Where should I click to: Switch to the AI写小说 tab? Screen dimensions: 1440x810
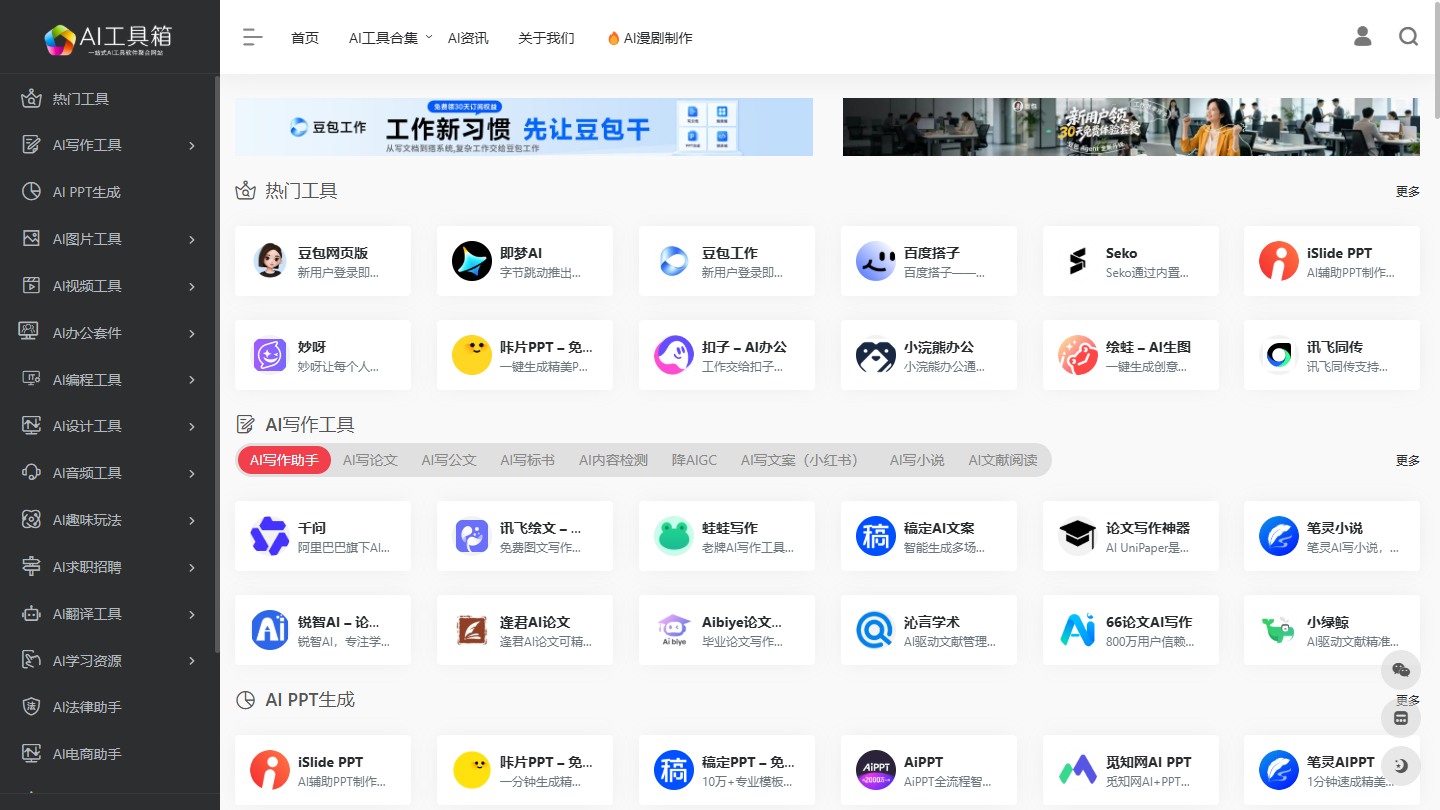tap(917, 460)
